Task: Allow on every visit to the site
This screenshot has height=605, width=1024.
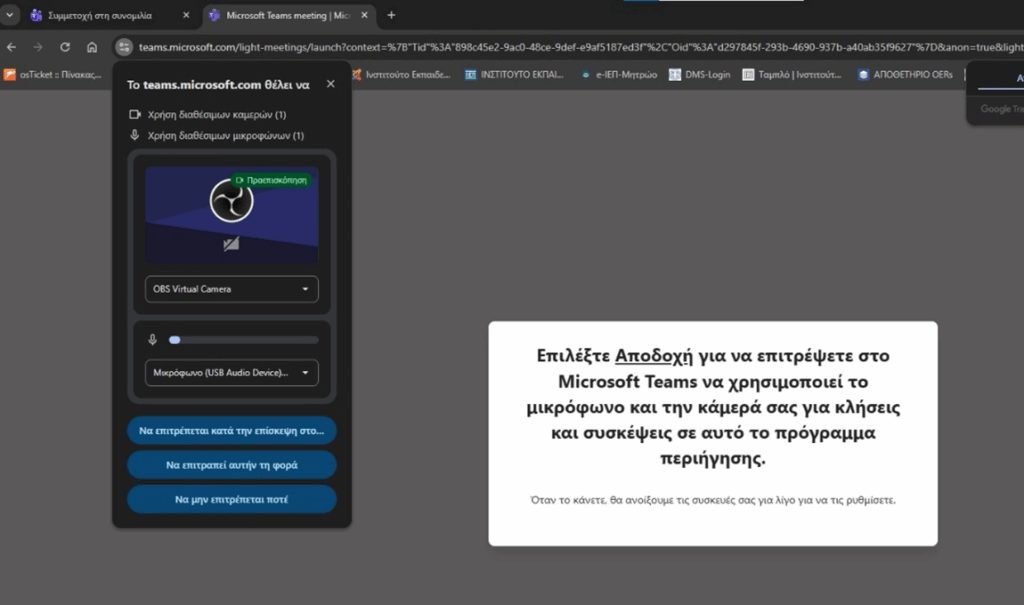Action: pyautogui.click(x=231, y=431)
